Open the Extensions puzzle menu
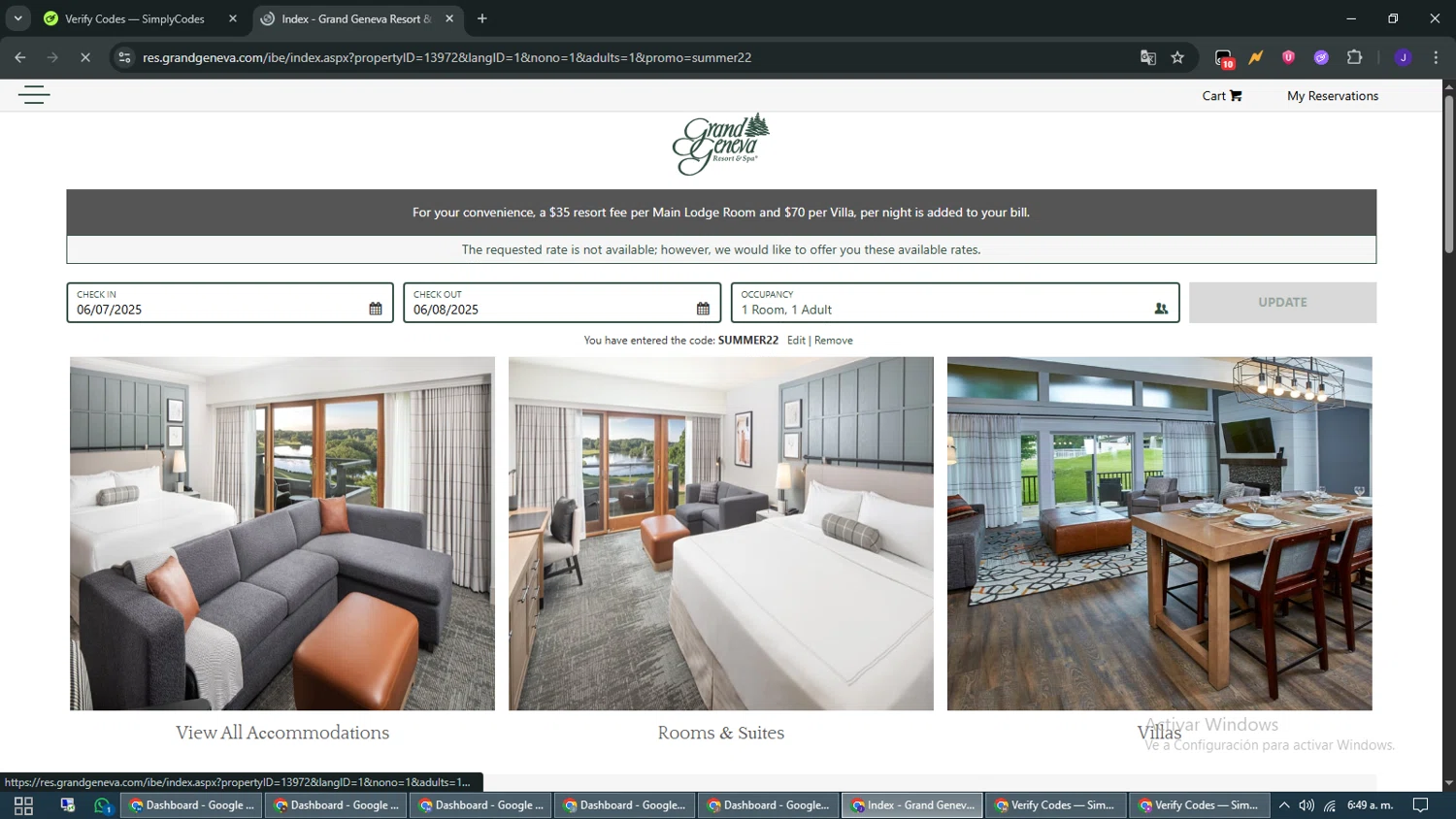1456x819 pixels. coord(1354,57)
